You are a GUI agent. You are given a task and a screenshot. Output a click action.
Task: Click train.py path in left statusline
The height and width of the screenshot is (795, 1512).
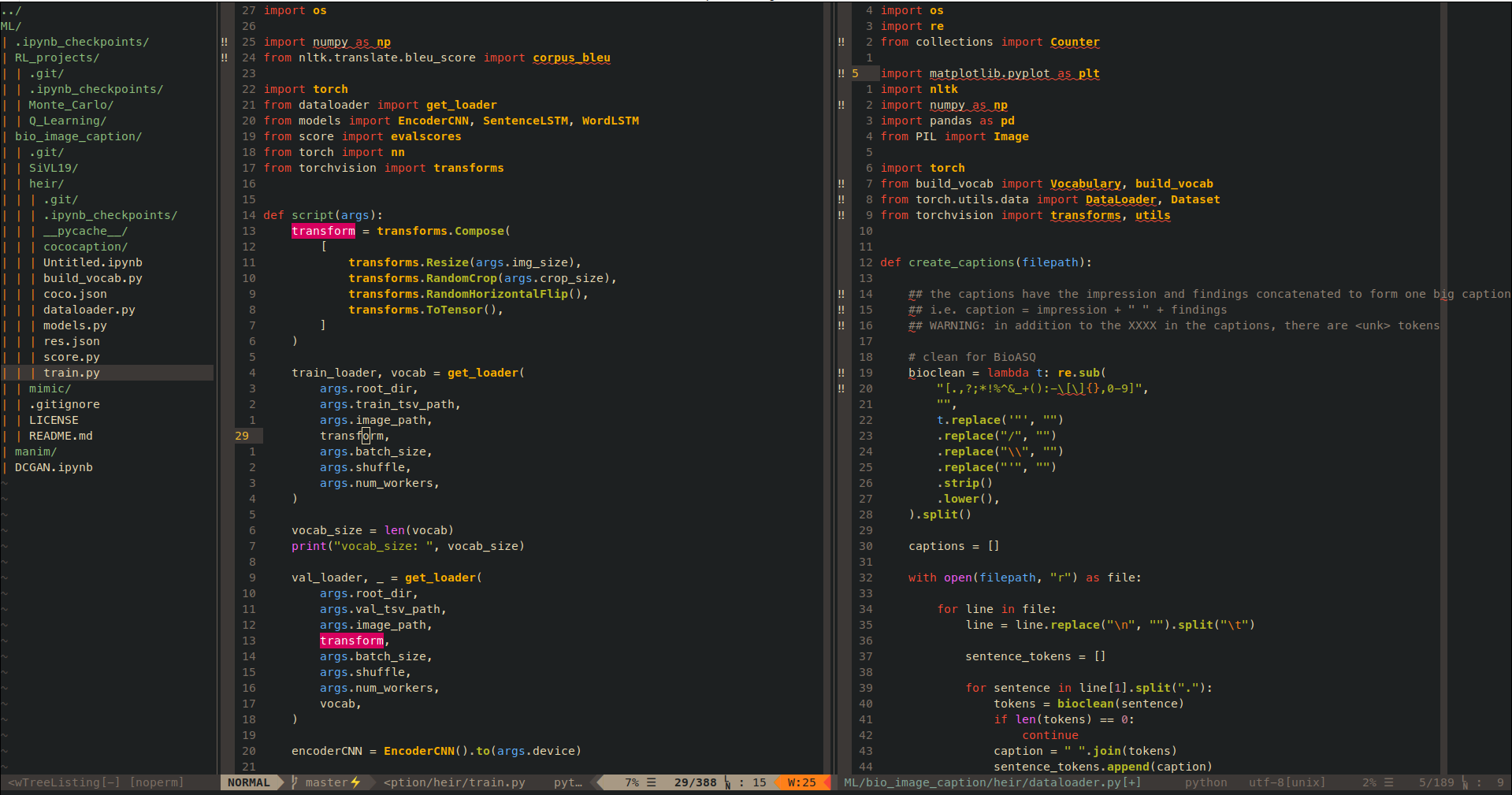[454, 782]
